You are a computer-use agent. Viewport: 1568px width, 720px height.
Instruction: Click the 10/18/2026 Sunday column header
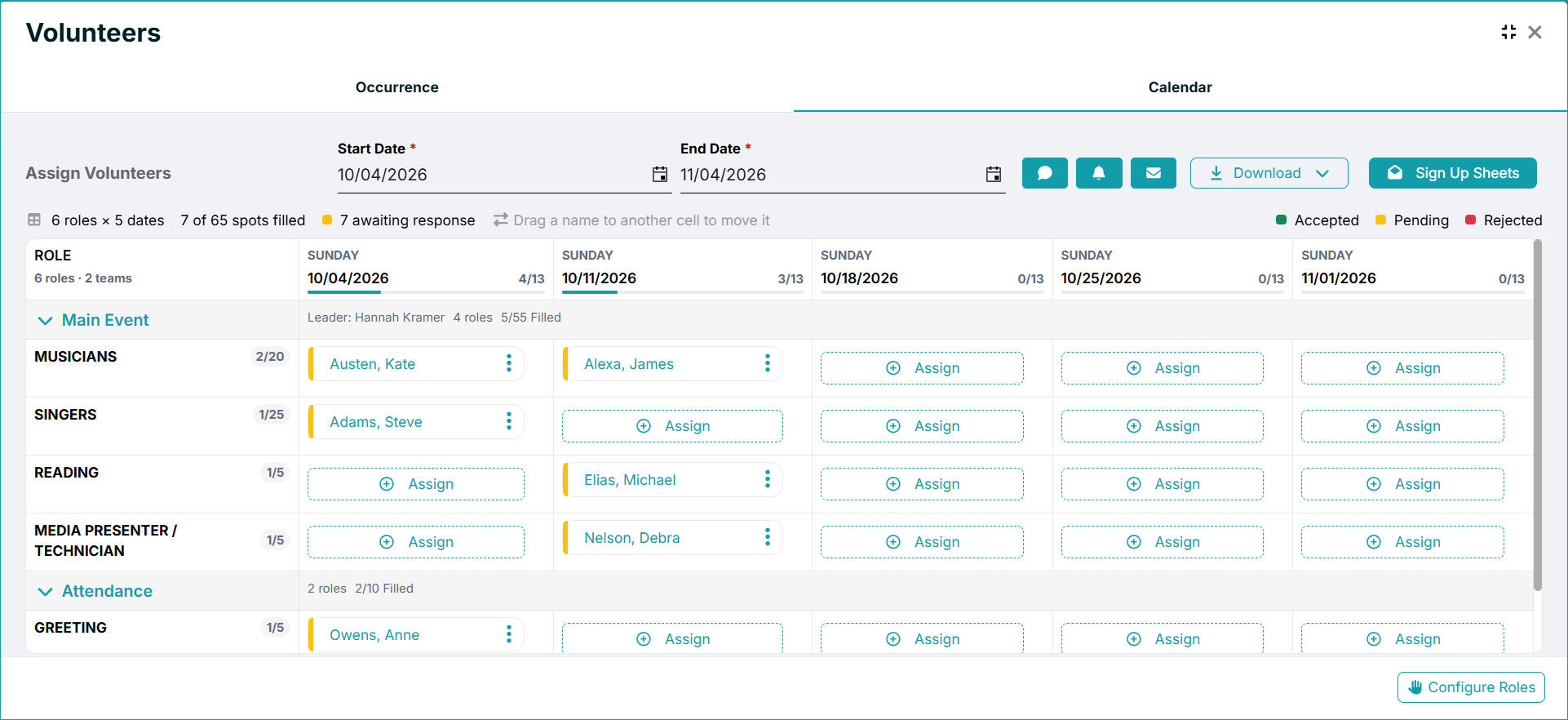(932, 269)
